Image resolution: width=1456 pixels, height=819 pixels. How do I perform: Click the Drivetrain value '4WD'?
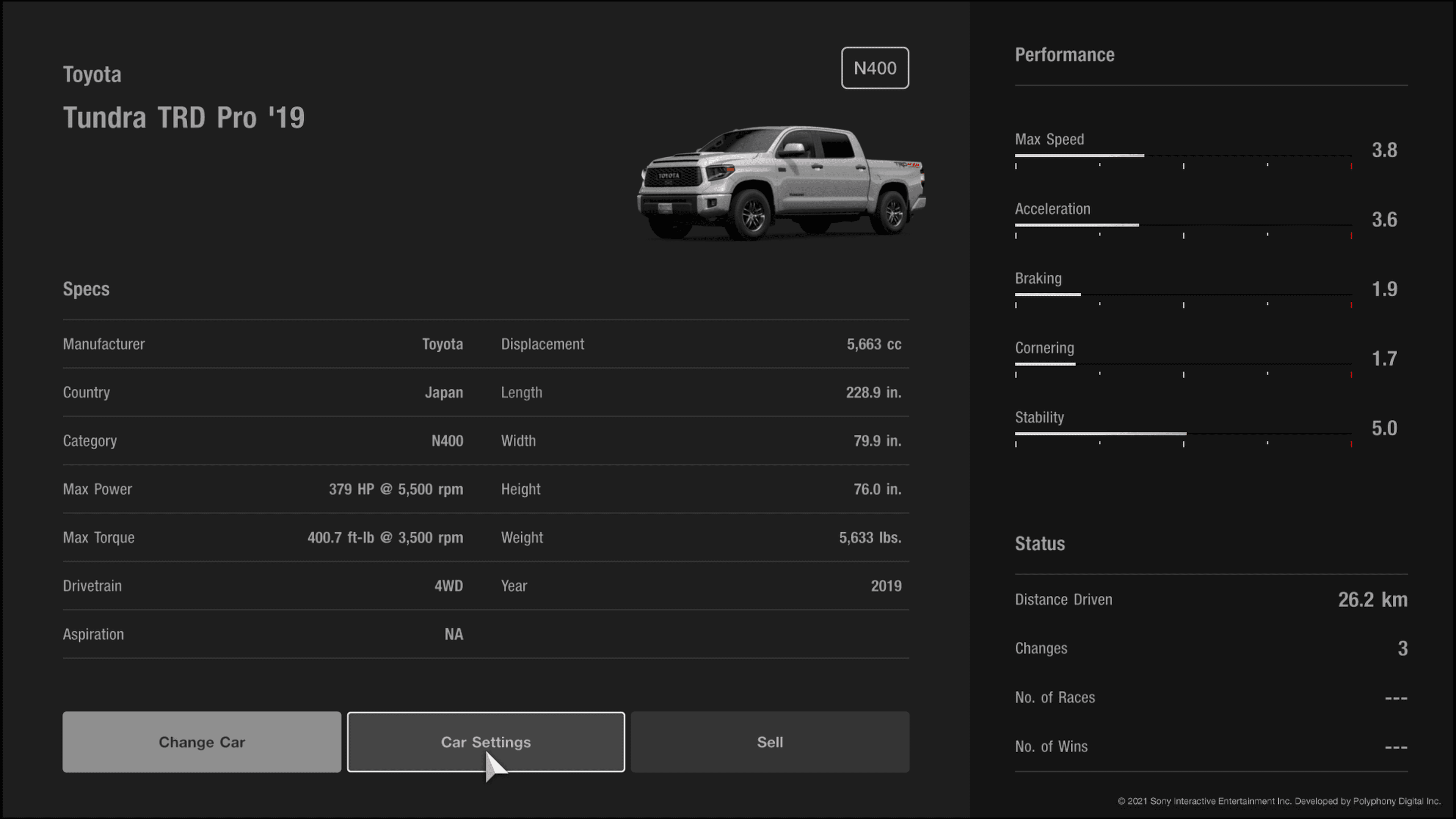tap(448, 586)
